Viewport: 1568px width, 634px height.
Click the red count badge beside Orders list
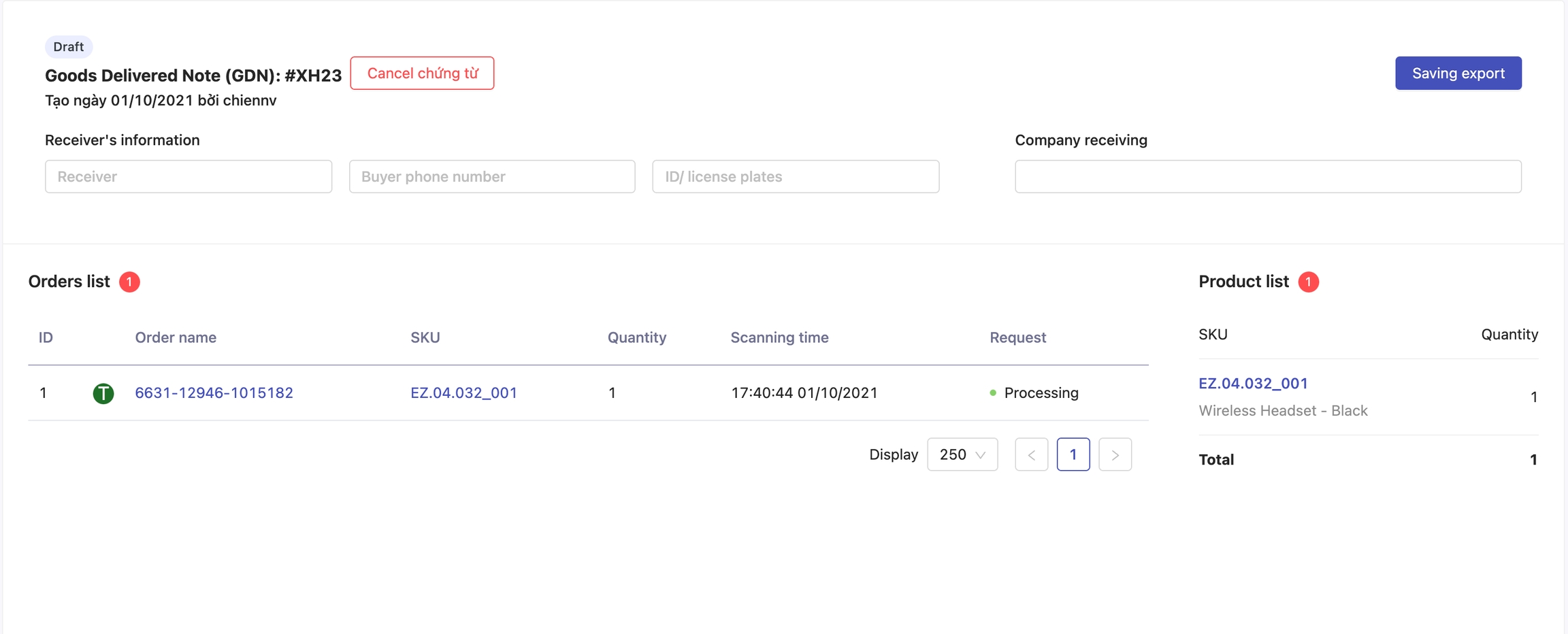(x=129, y=282)
